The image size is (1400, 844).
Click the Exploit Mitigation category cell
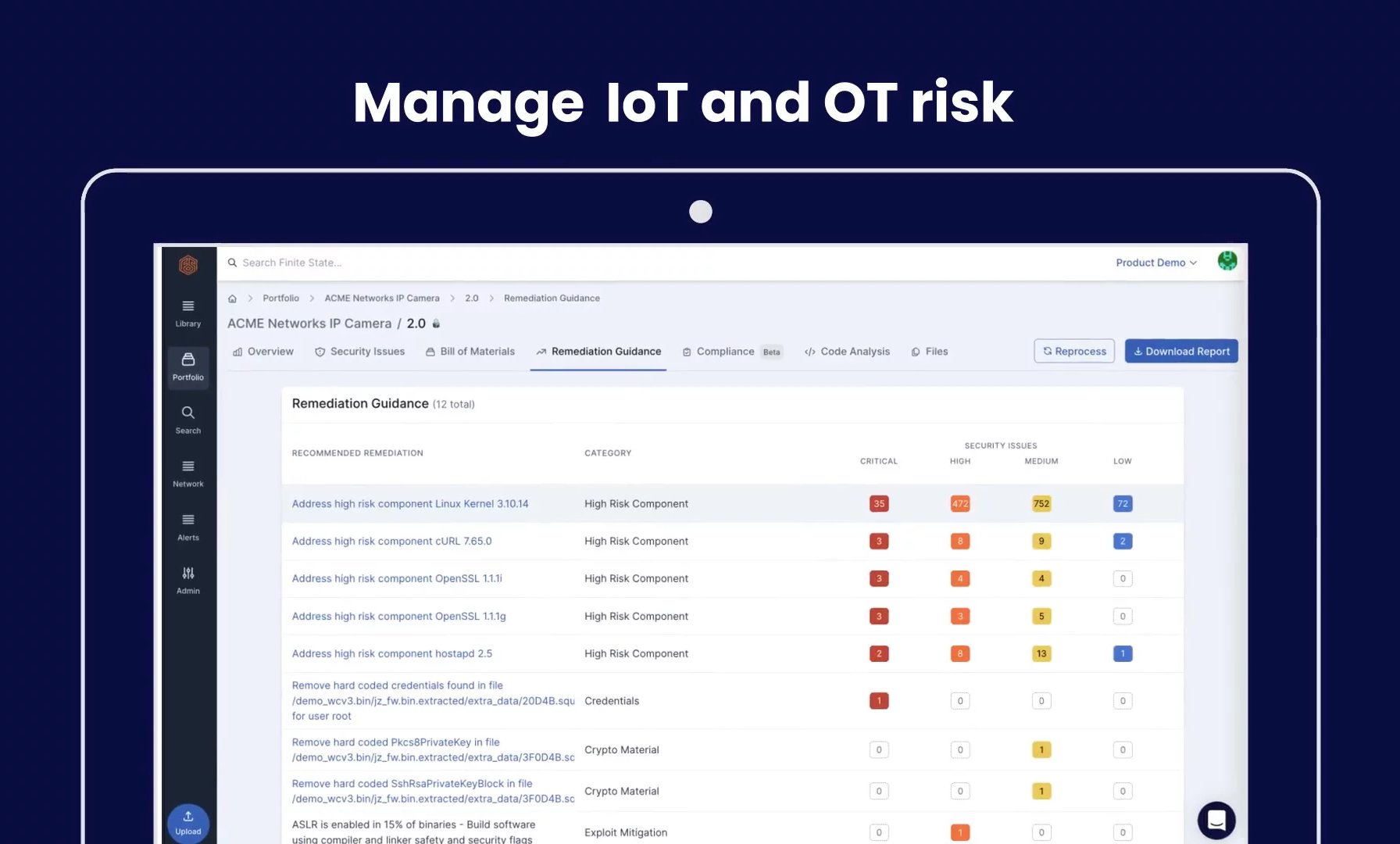pos(626,833)
